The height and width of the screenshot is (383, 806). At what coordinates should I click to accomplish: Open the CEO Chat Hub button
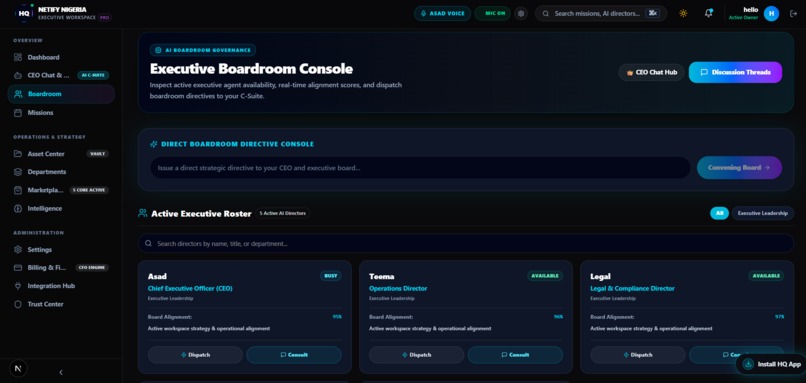tap(651, 72)
